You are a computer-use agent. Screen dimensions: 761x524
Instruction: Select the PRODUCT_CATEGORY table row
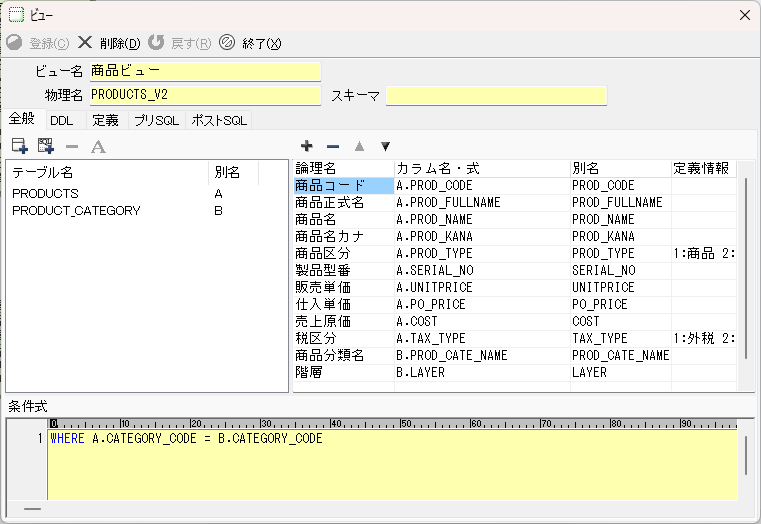tap(146, 211)
